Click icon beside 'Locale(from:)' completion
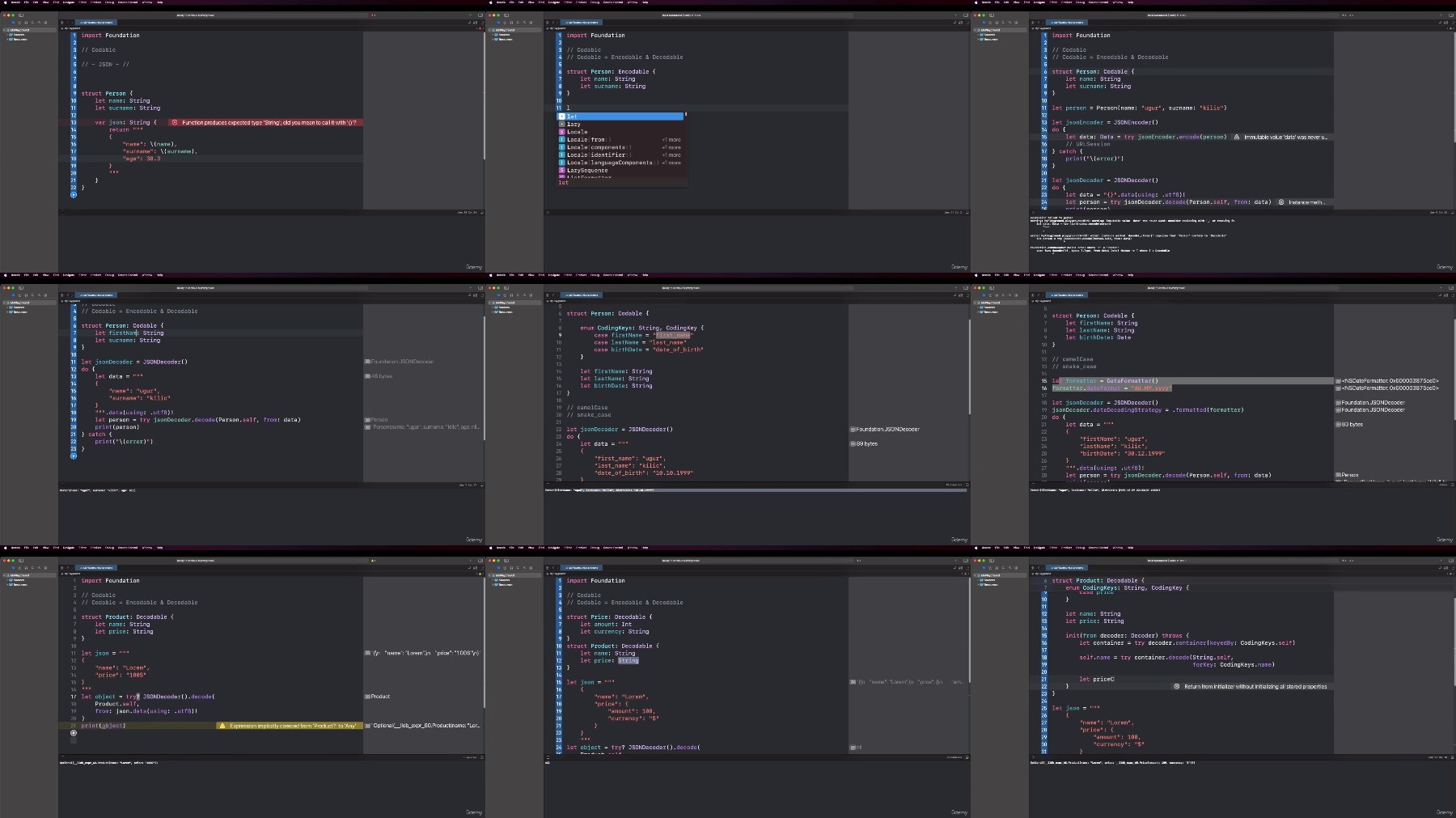The height and width of the screenshot is (818, 1456). [x=562, y=139]
